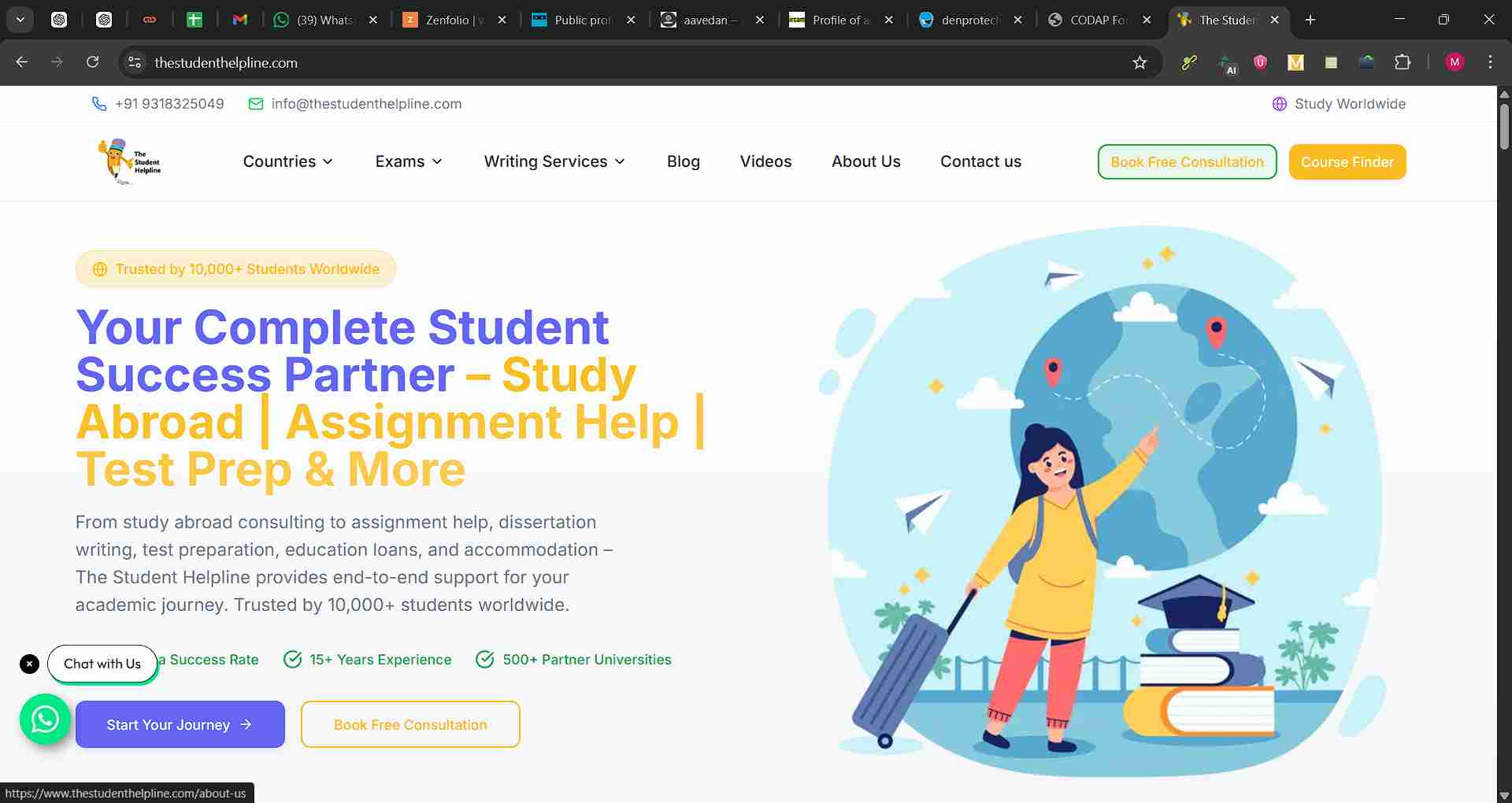Viewport: 1512px width, 803px height.
Task: Bookmark this page with the star icon
Action: click(x=1139, y=62)
